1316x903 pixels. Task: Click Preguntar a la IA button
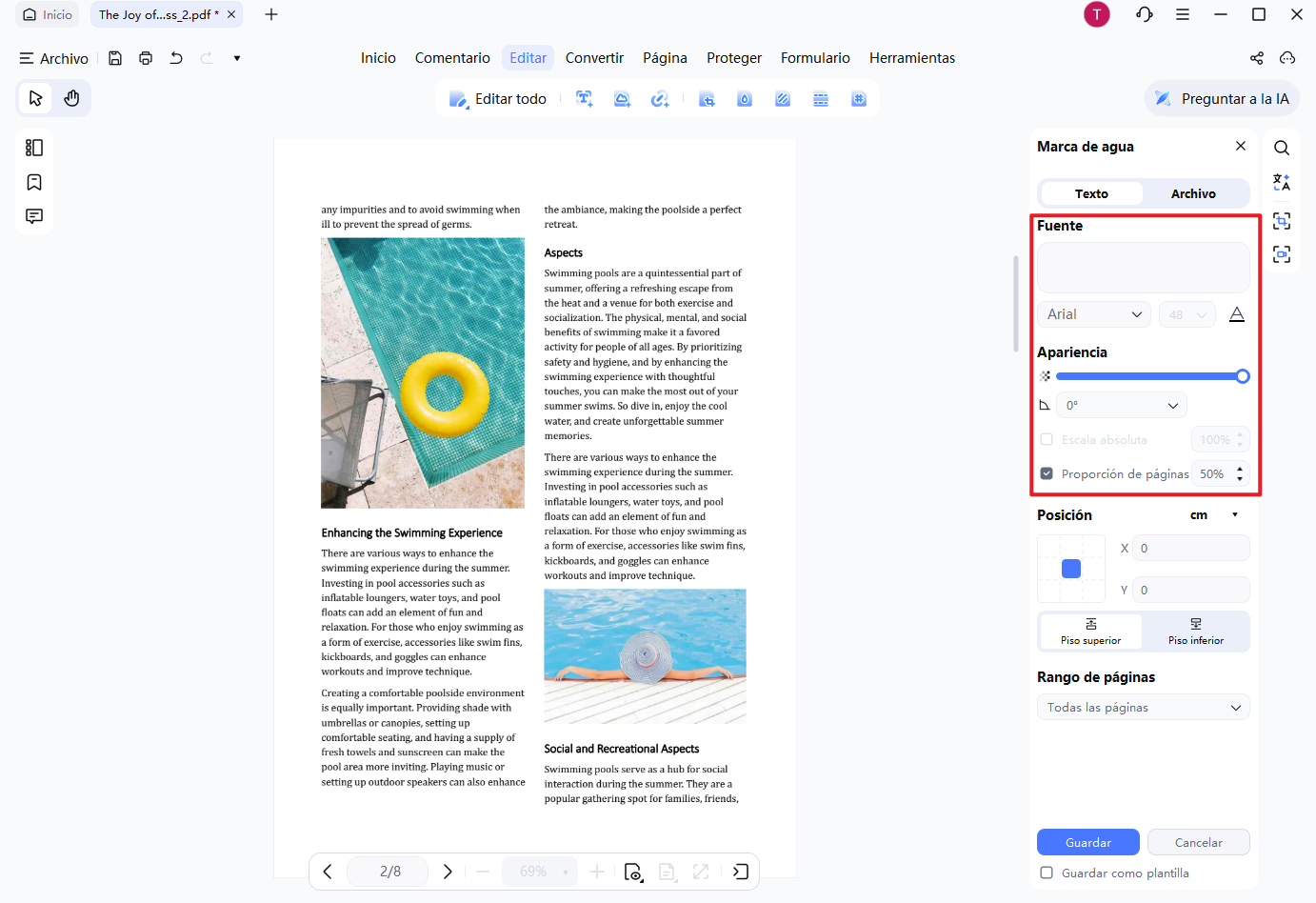point(1222,99)
